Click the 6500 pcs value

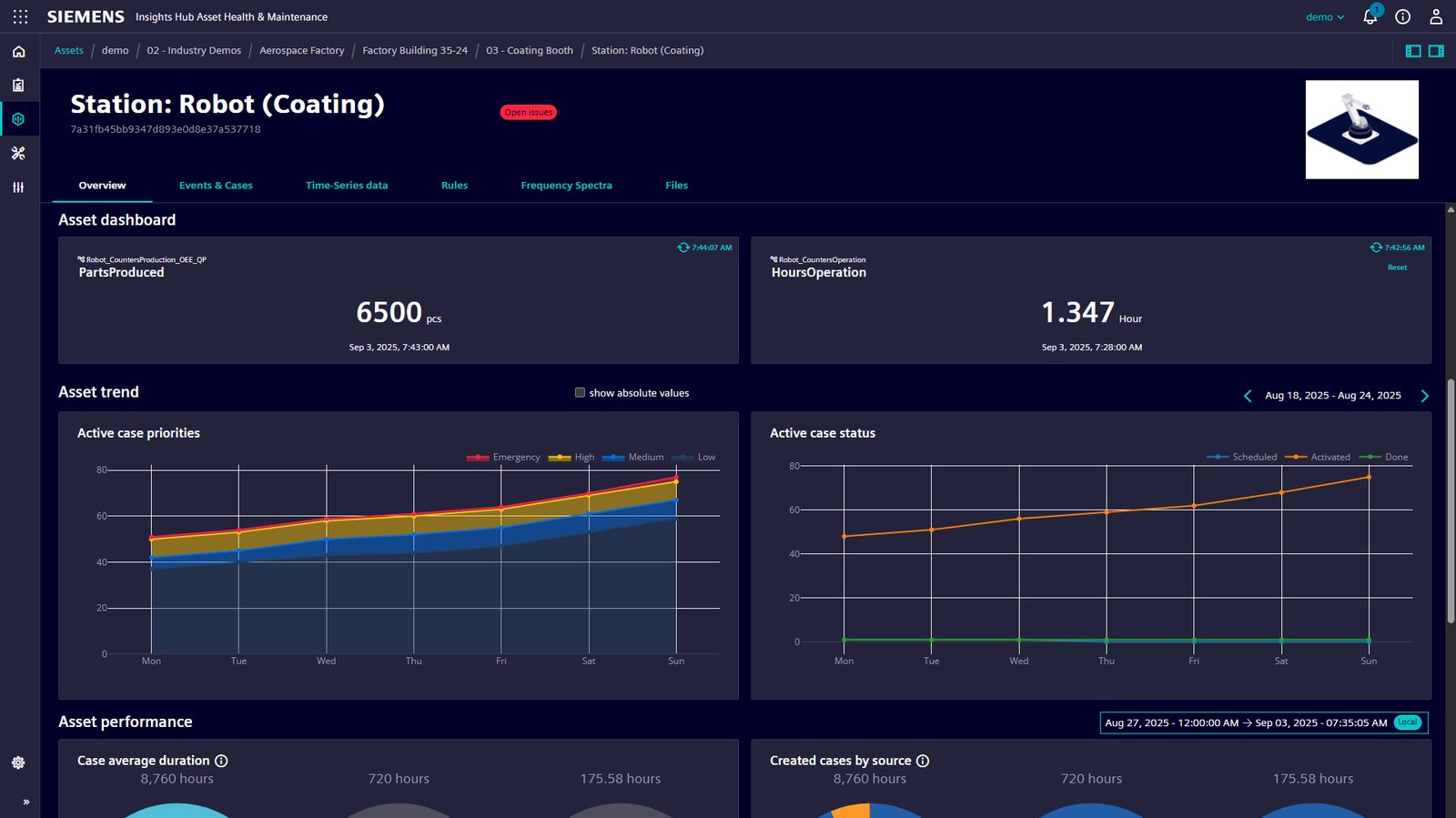pos(399,313)
